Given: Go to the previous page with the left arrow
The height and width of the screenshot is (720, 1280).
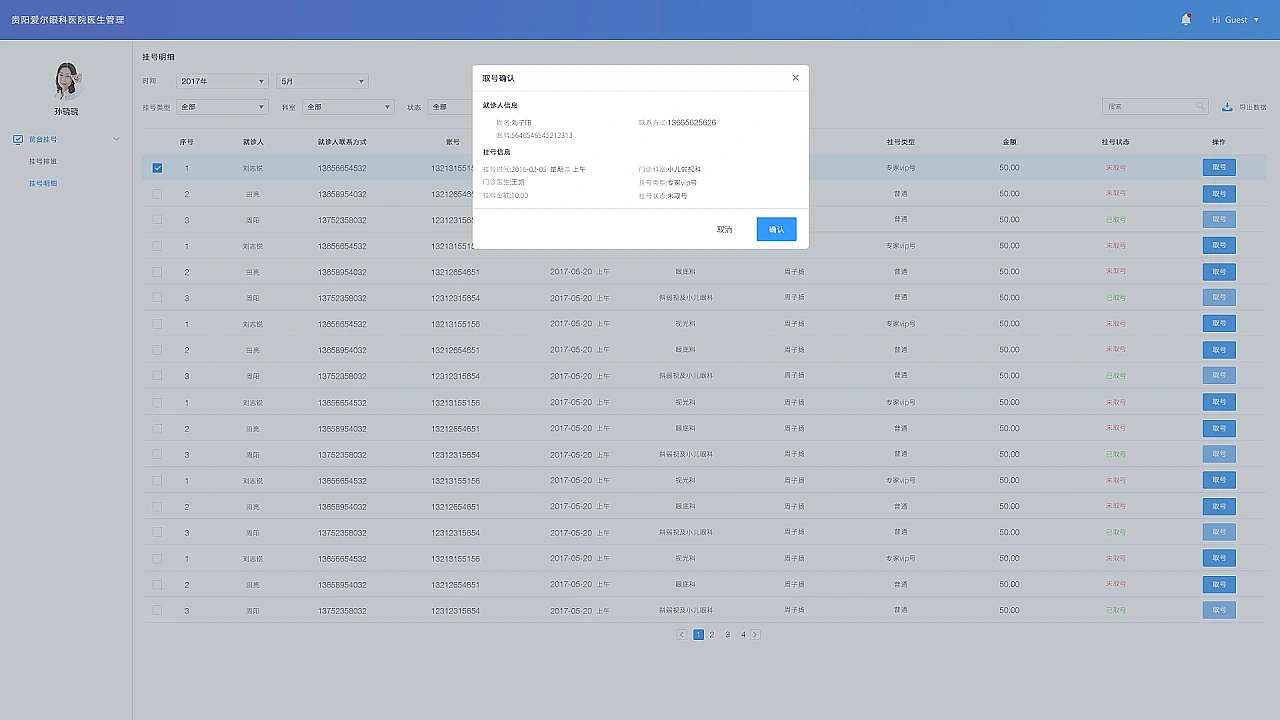Looking at the screenshot, I should coord(682,634).
